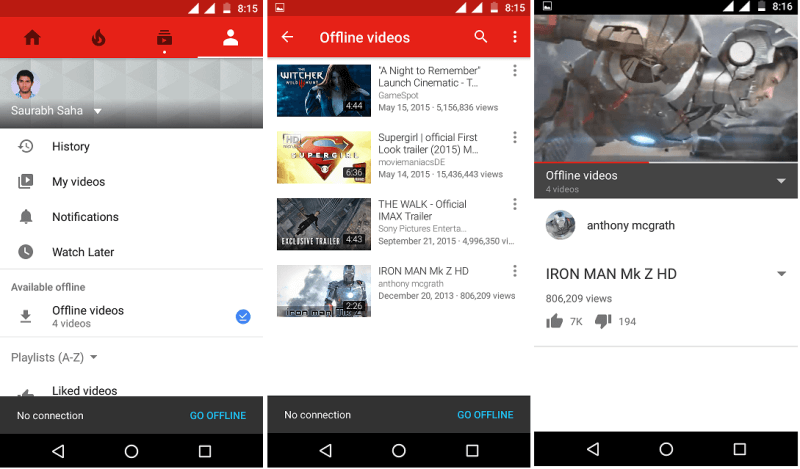Open THE WALK video thumbnail
Image resolution: width=800 pixels, height=469 pixels.
(x=324, y=224)
